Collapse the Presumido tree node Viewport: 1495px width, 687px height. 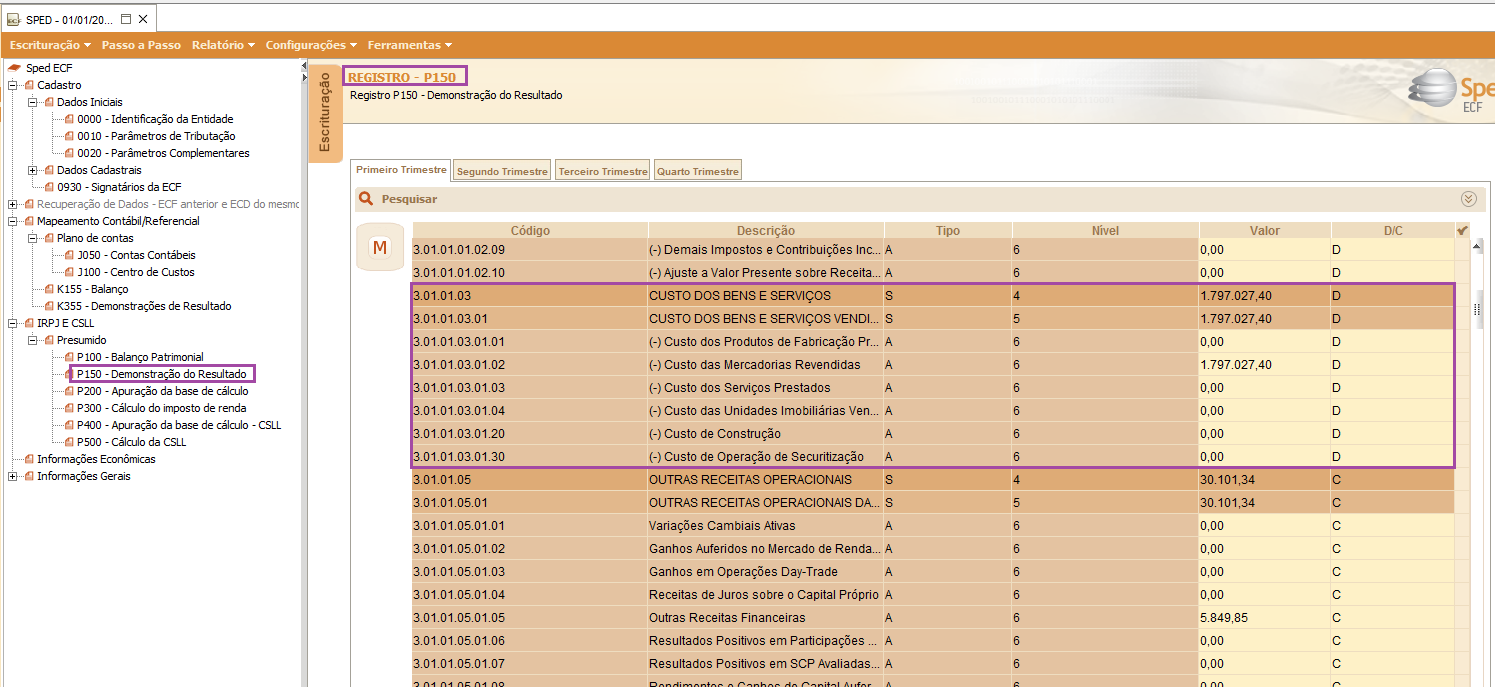click(33, 340)
